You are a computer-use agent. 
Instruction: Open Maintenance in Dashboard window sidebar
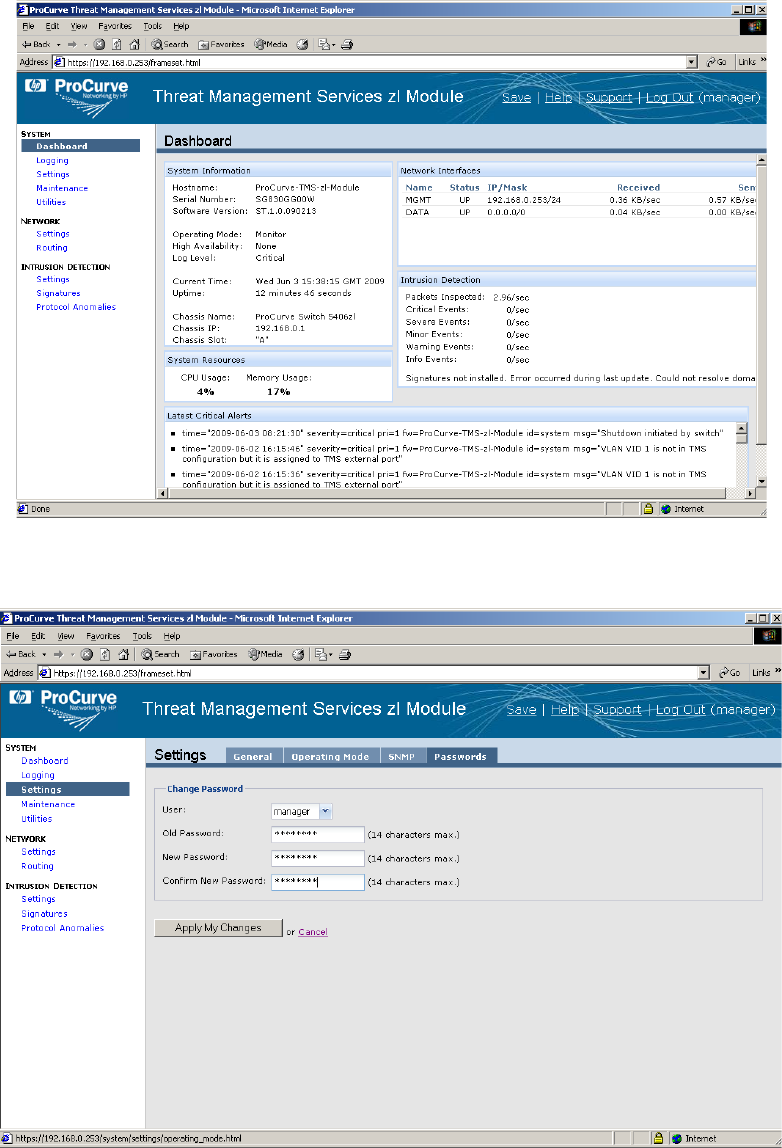tap(62, 188)
